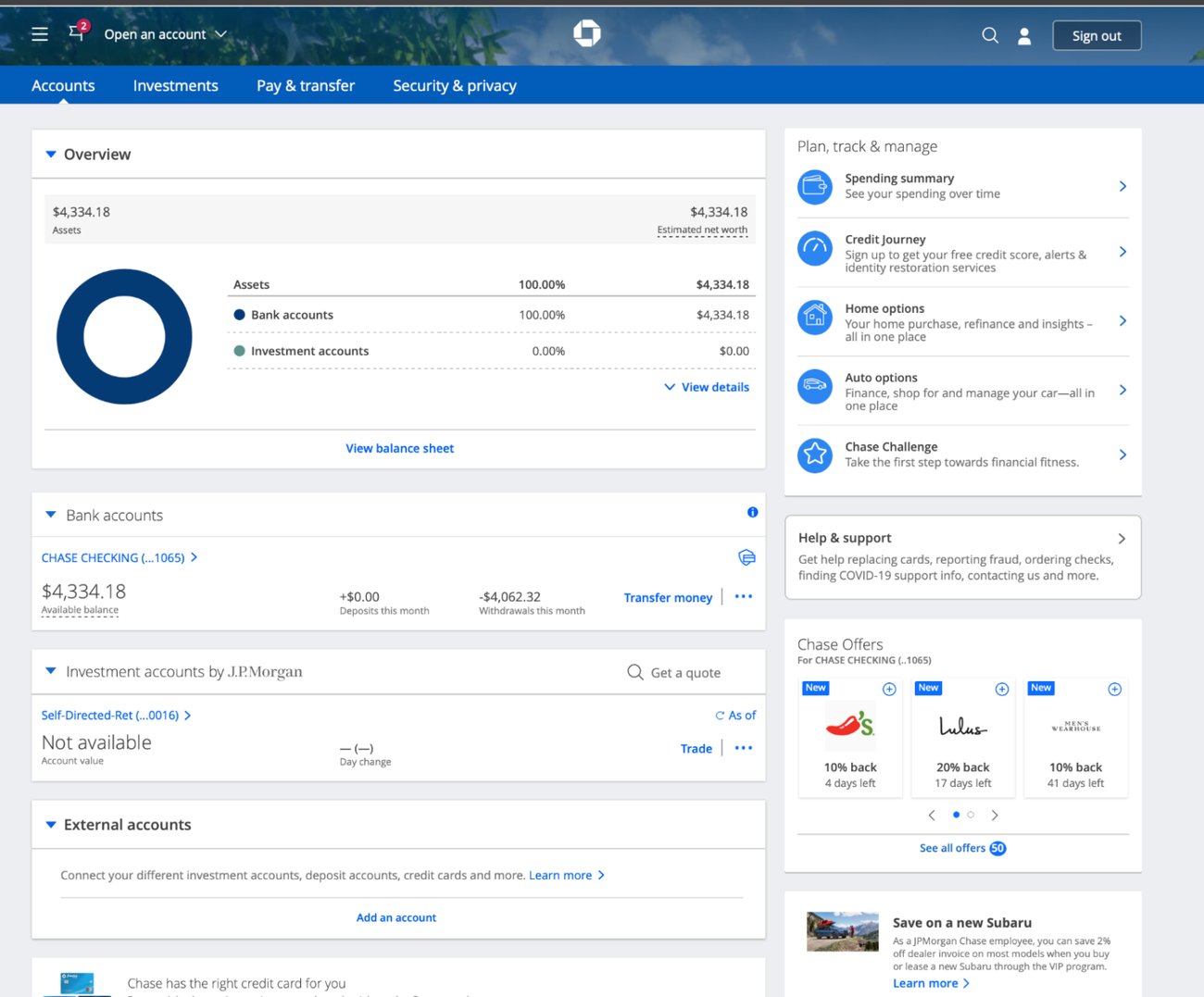
Task: Open the Pay & transfer tab
Action: pos(306,85)
